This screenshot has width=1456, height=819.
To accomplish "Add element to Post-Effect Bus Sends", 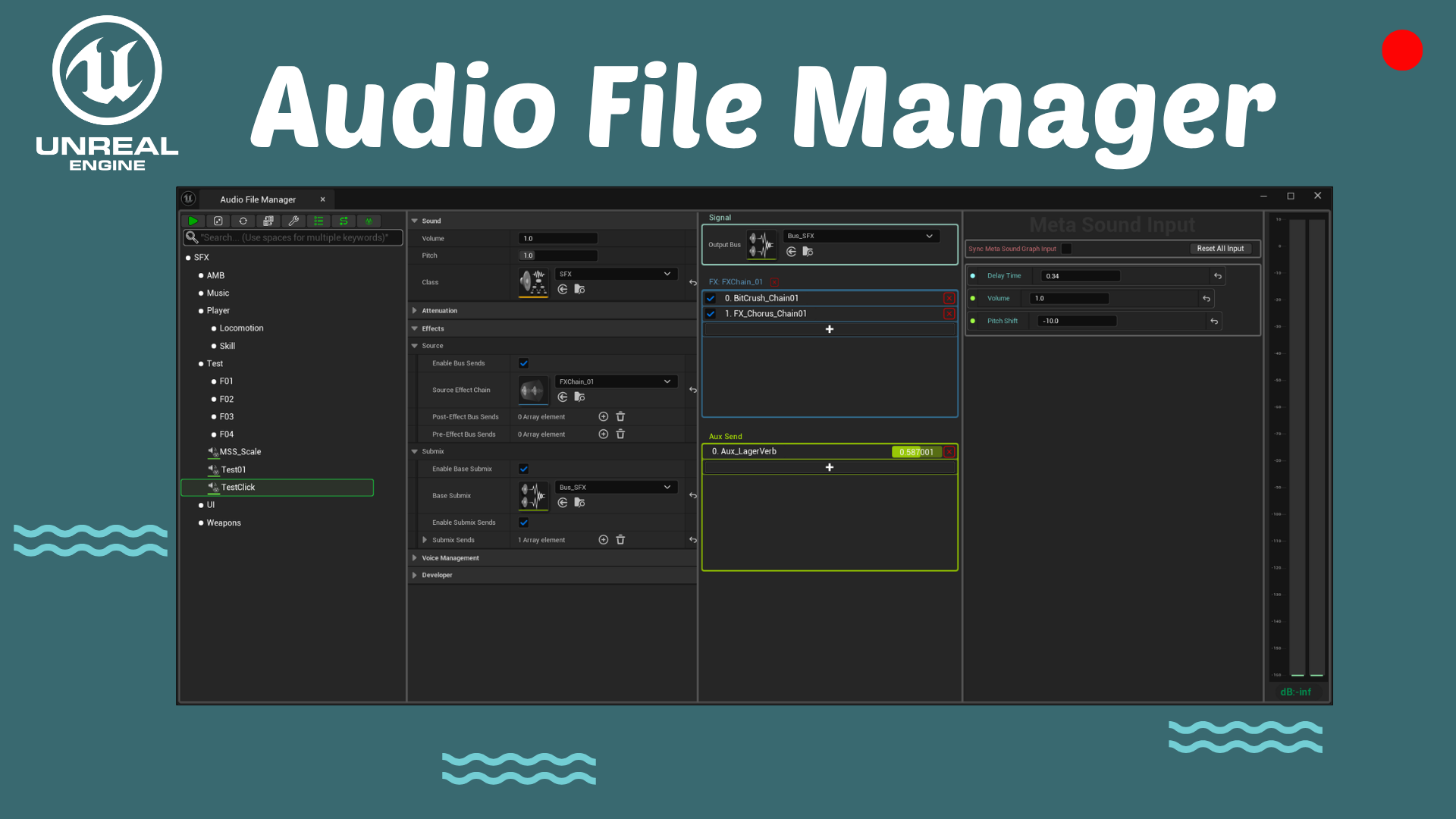I will [604, 416].
